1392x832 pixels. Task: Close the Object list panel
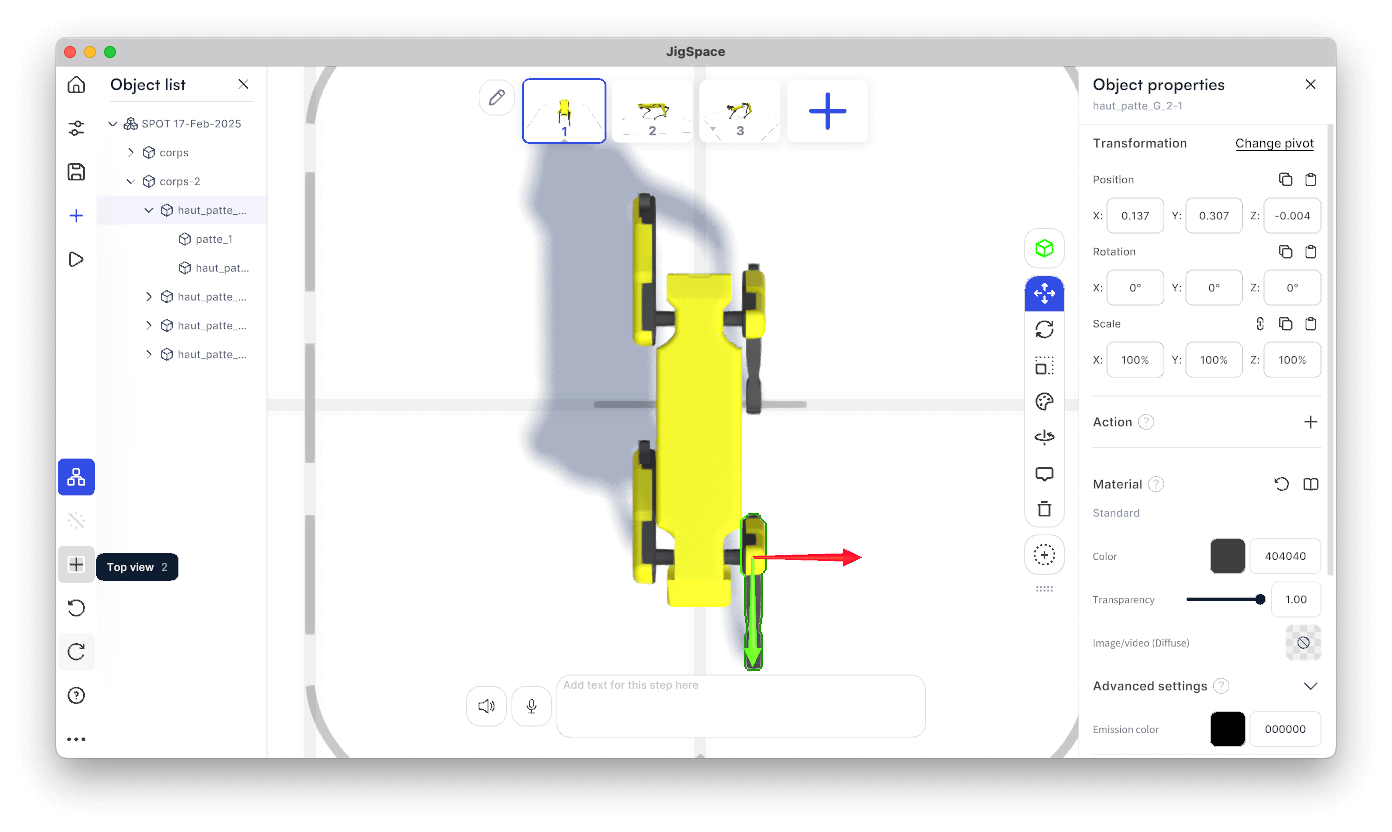tap(243, 85)
